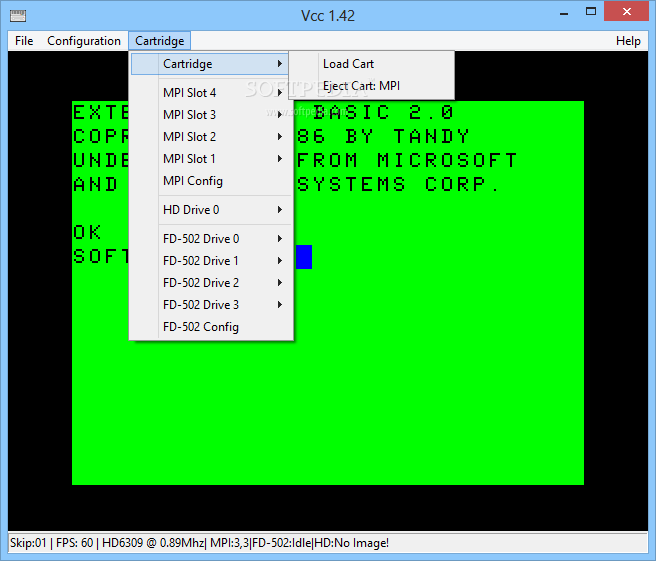Expand FD-502 Drive 1 submenu
The height and width of the screenshot is (561, 656).
[x=211, y=261]
